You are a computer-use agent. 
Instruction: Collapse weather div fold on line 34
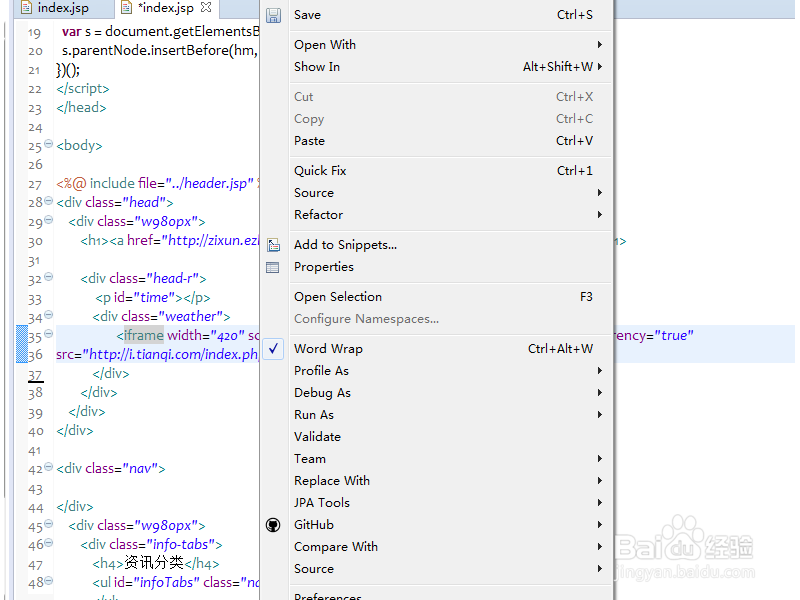point(48,315)
